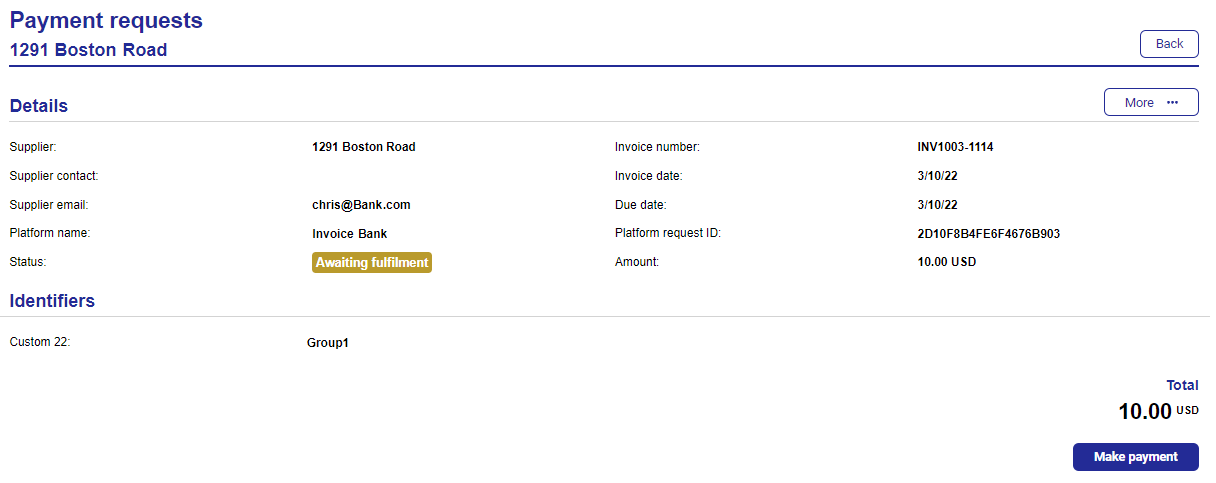Select invoice number INV1003-1114
Viewport: 1216px width, 483px height.
[955, 147]
